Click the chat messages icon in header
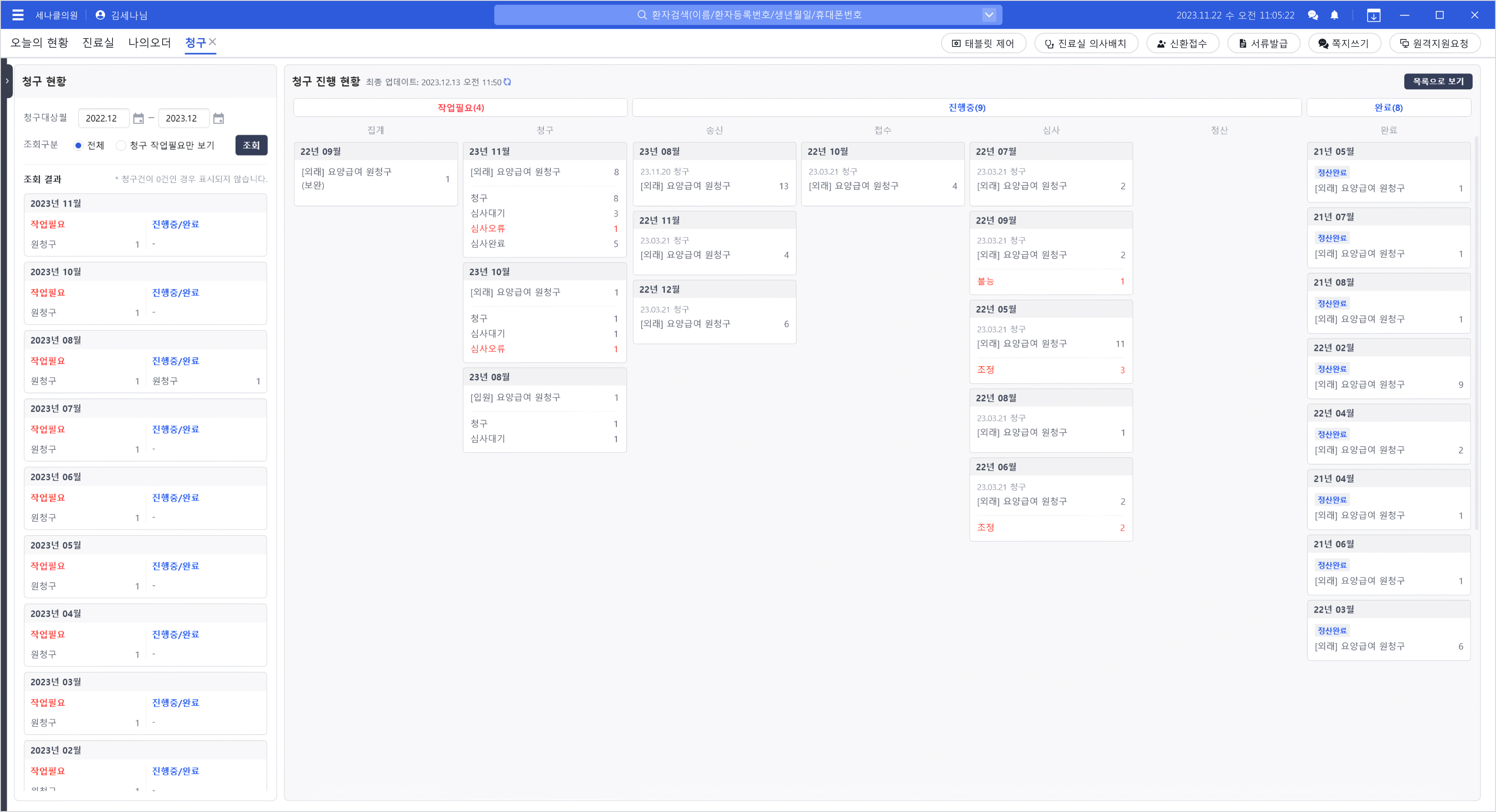The width and height of the screenshot is (1496, 812). (1313, 15)
